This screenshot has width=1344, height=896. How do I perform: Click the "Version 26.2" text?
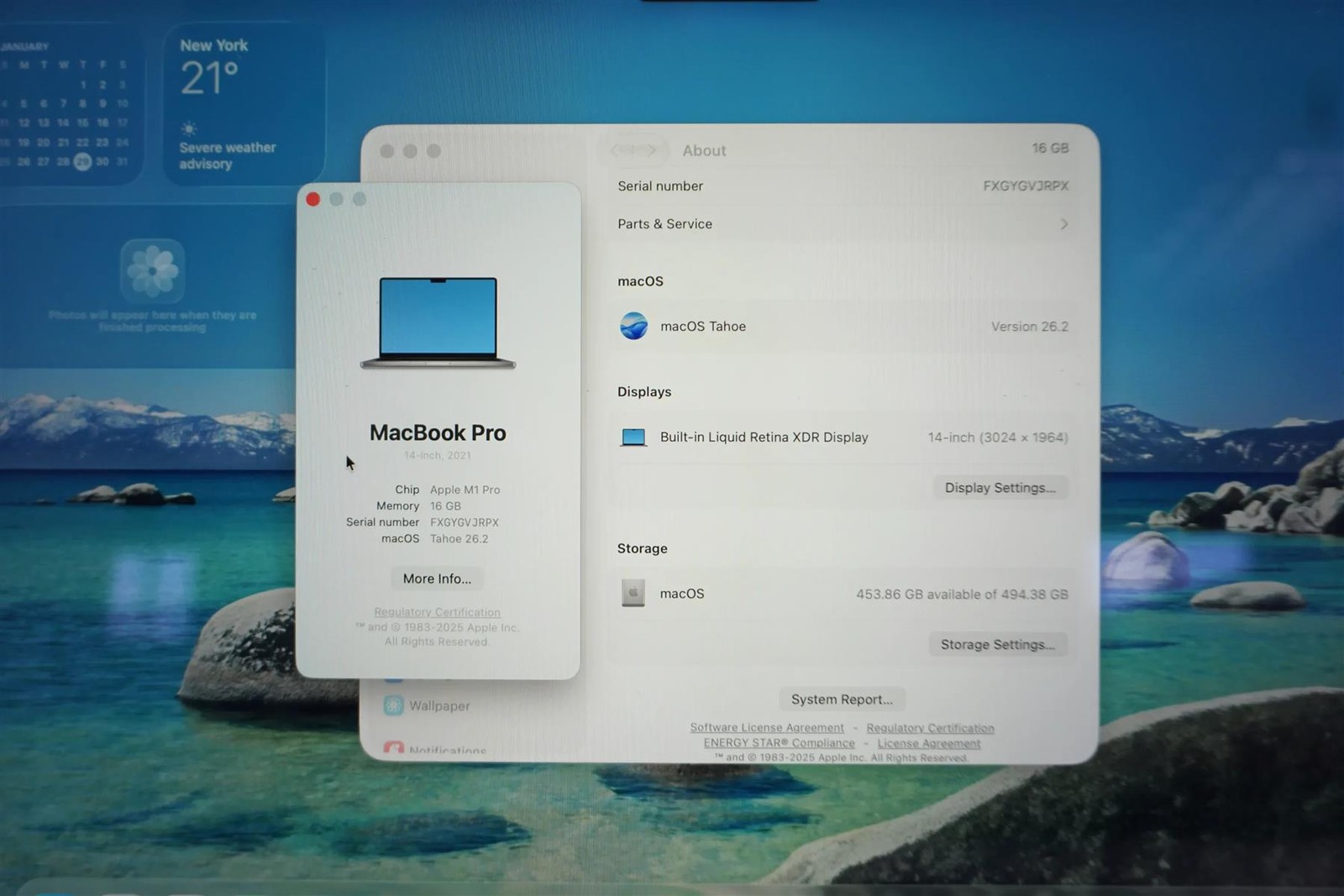tap(1030, 327)
